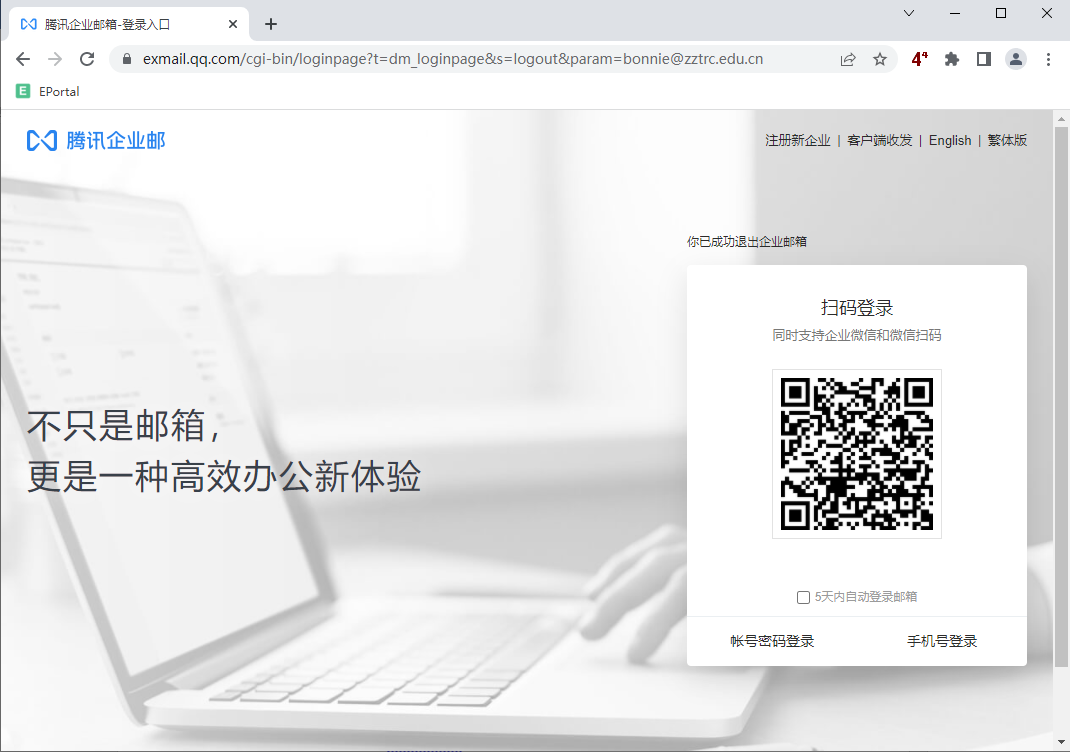Enable 5天内自动登录邮箱 checkbox
Screen dimensions: 1070x752
(x=803, y=597)
